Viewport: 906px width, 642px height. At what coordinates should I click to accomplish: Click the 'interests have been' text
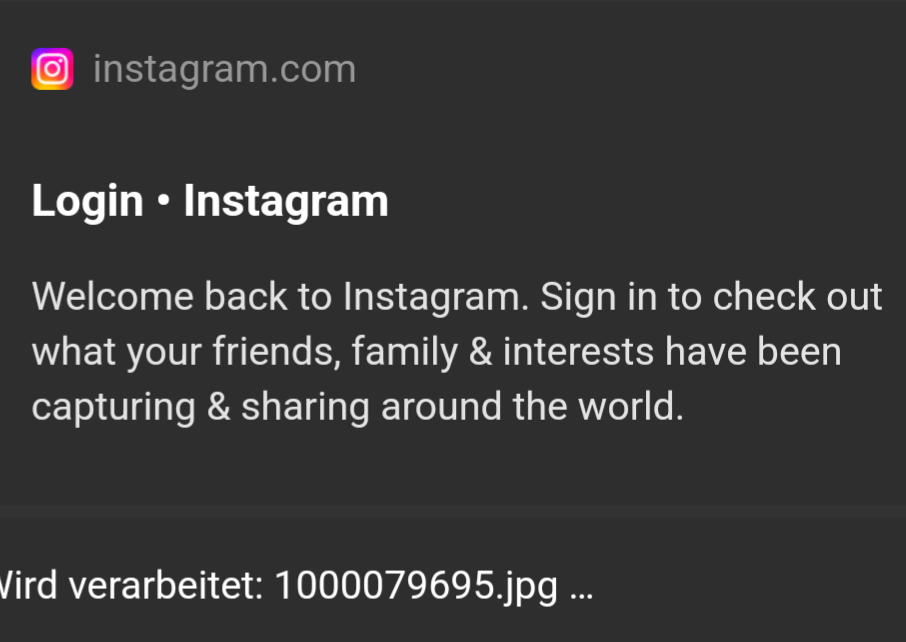672,352
